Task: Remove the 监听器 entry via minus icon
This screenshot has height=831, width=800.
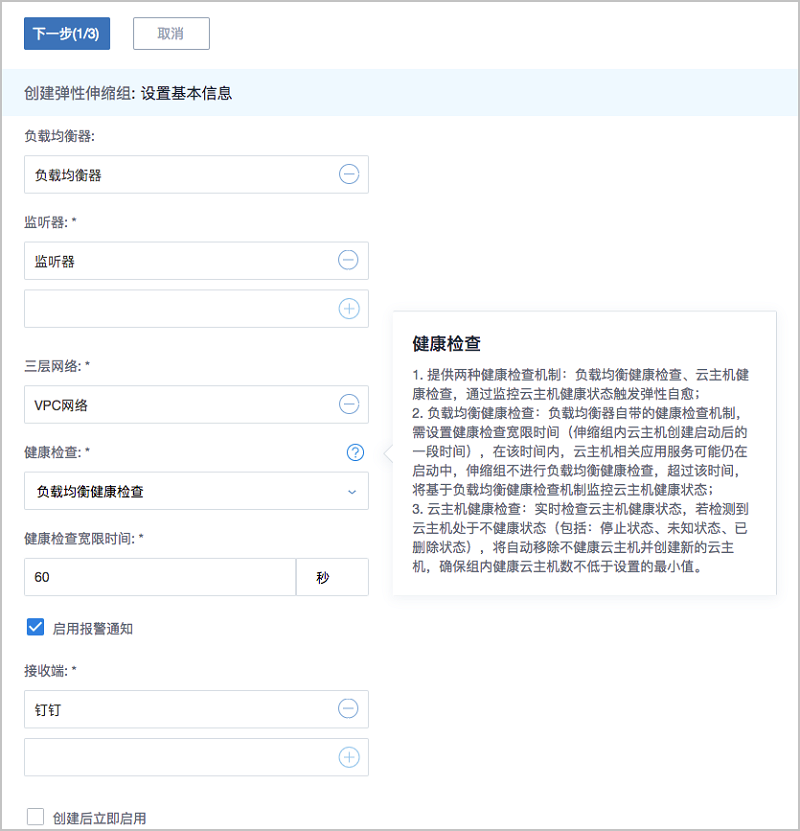Action: (348, 261)
